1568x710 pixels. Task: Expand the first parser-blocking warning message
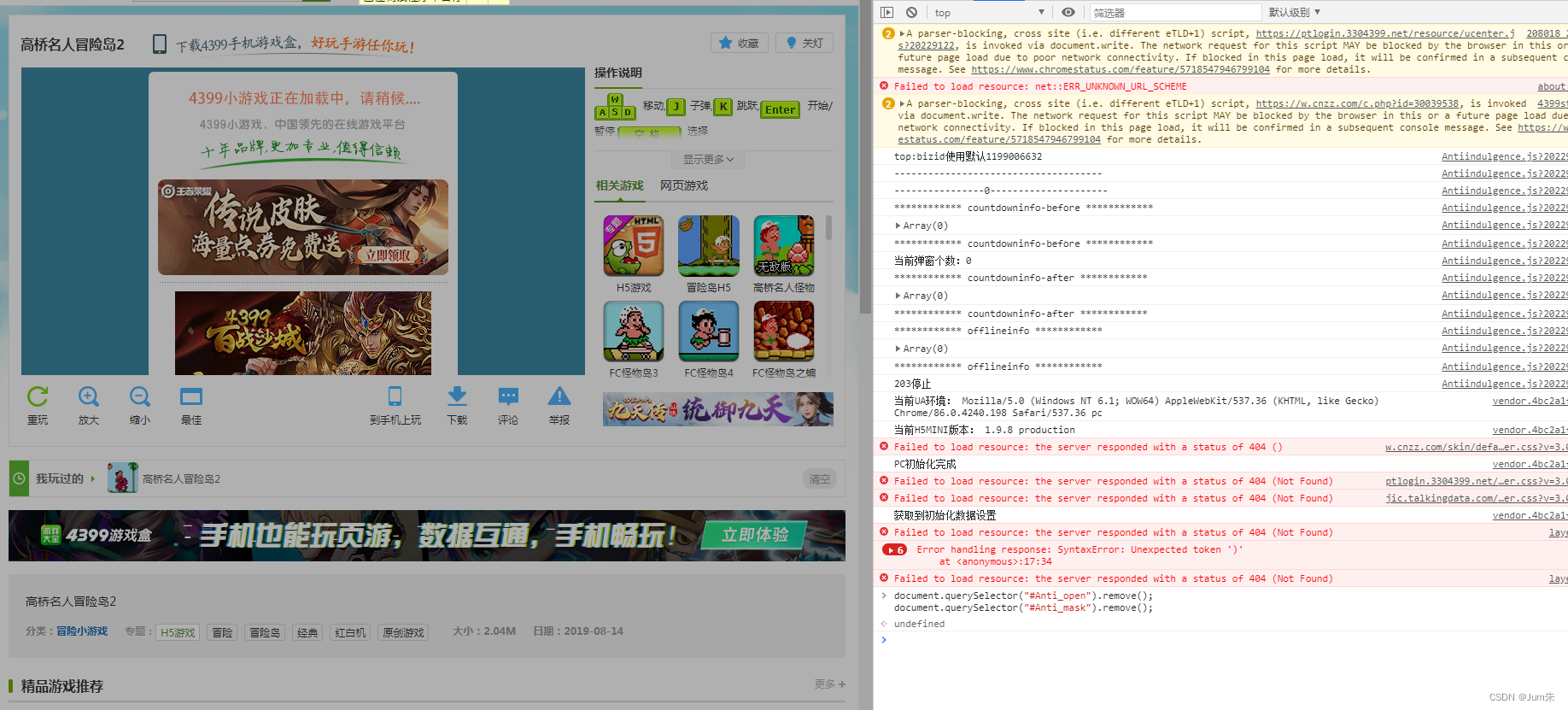coord(902,34)
